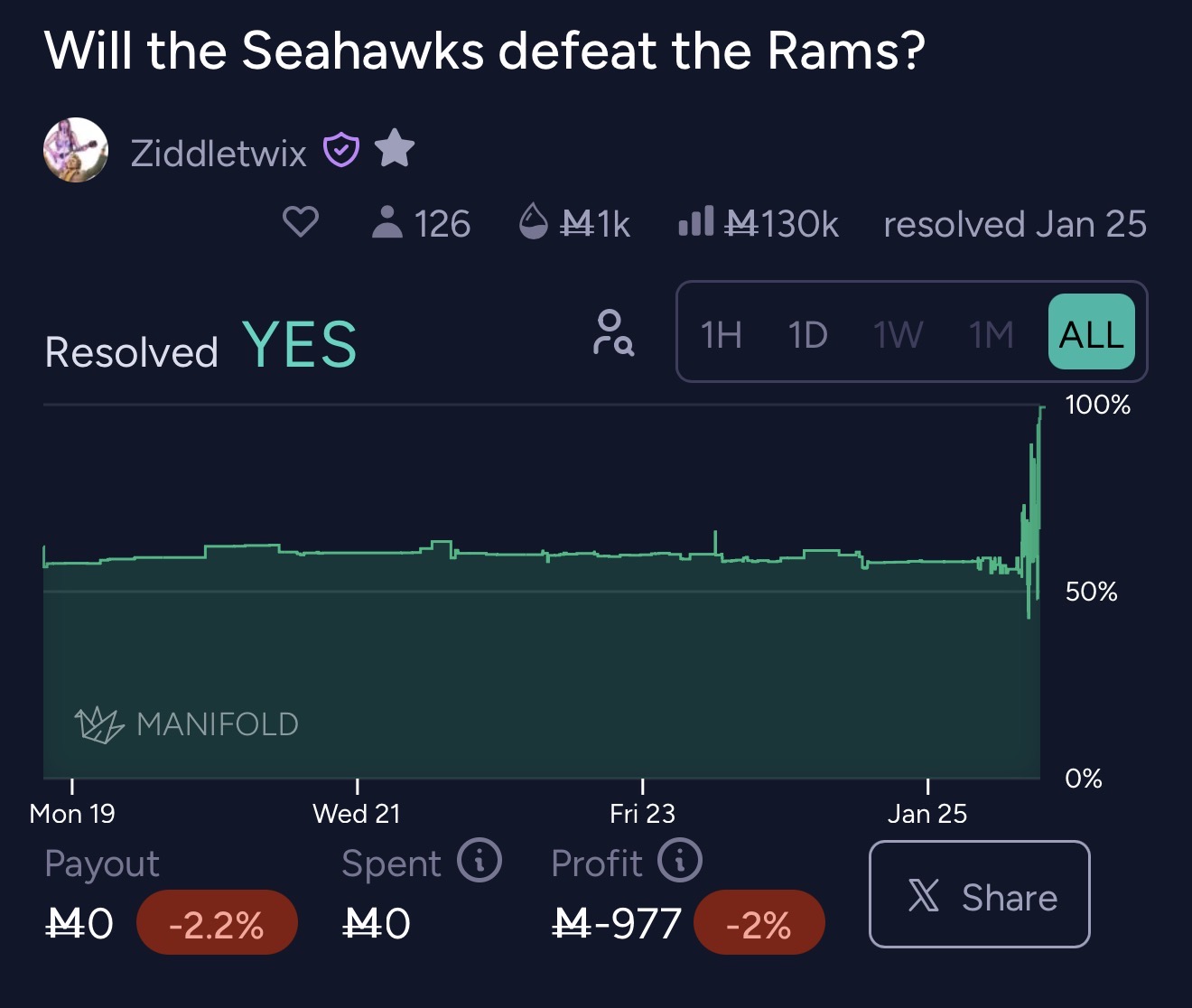Viewport: 1192px width, 1008px height.
Task: Open the Profit info tooltip icon
Action: [x=679, y=861]
